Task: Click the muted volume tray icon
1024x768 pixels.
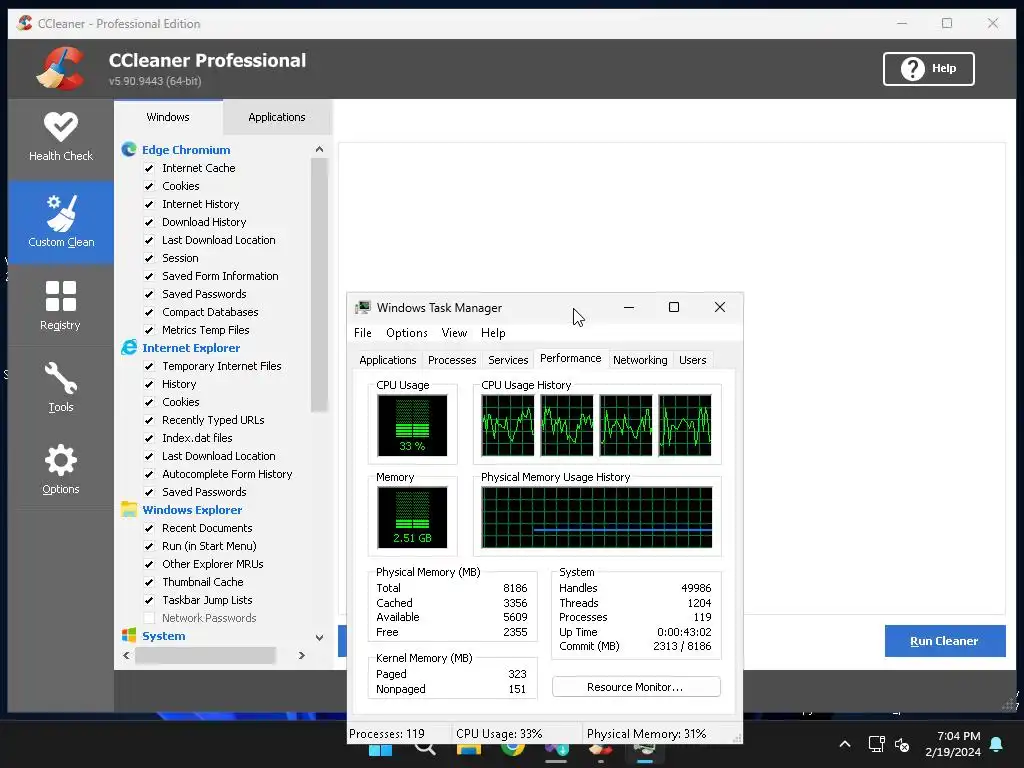Action: click(x=903, y=744)
